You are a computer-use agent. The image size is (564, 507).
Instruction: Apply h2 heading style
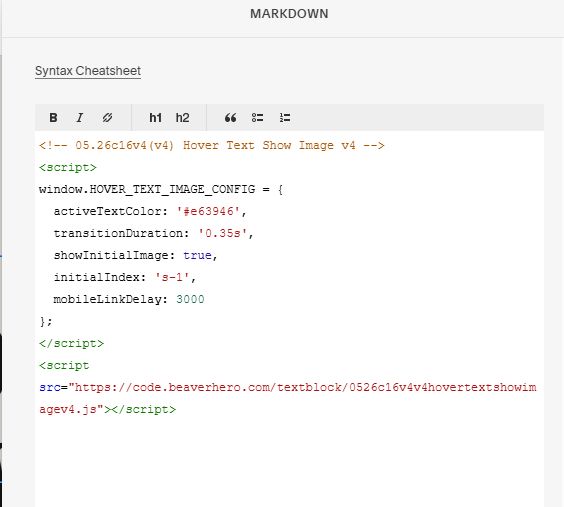[182, 118]
